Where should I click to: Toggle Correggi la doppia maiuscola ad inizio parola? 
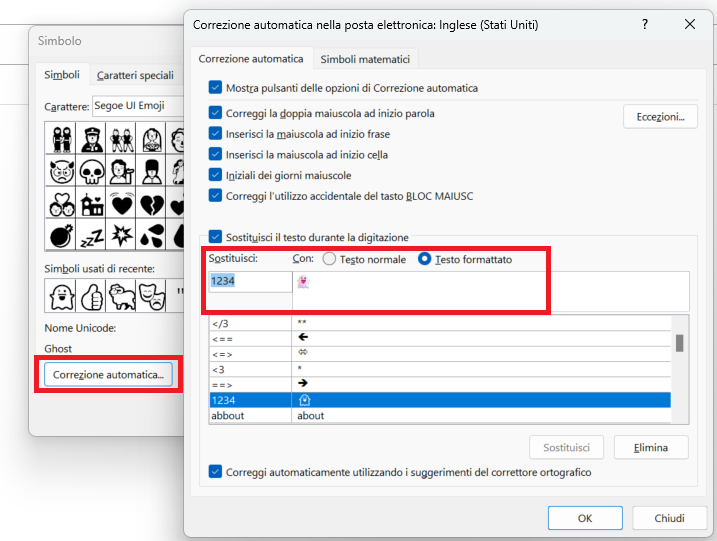215,113
